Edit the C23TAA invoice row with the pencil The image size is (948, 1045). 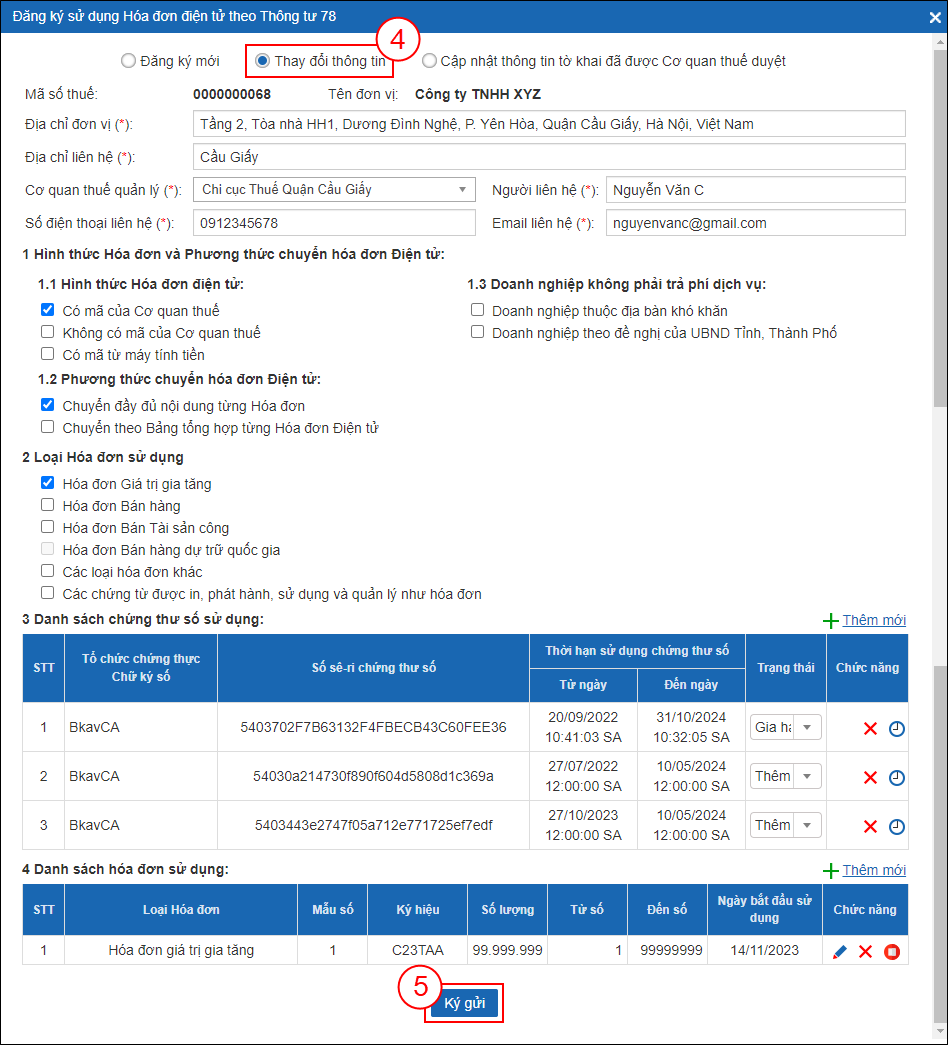(x=840, y=952)
